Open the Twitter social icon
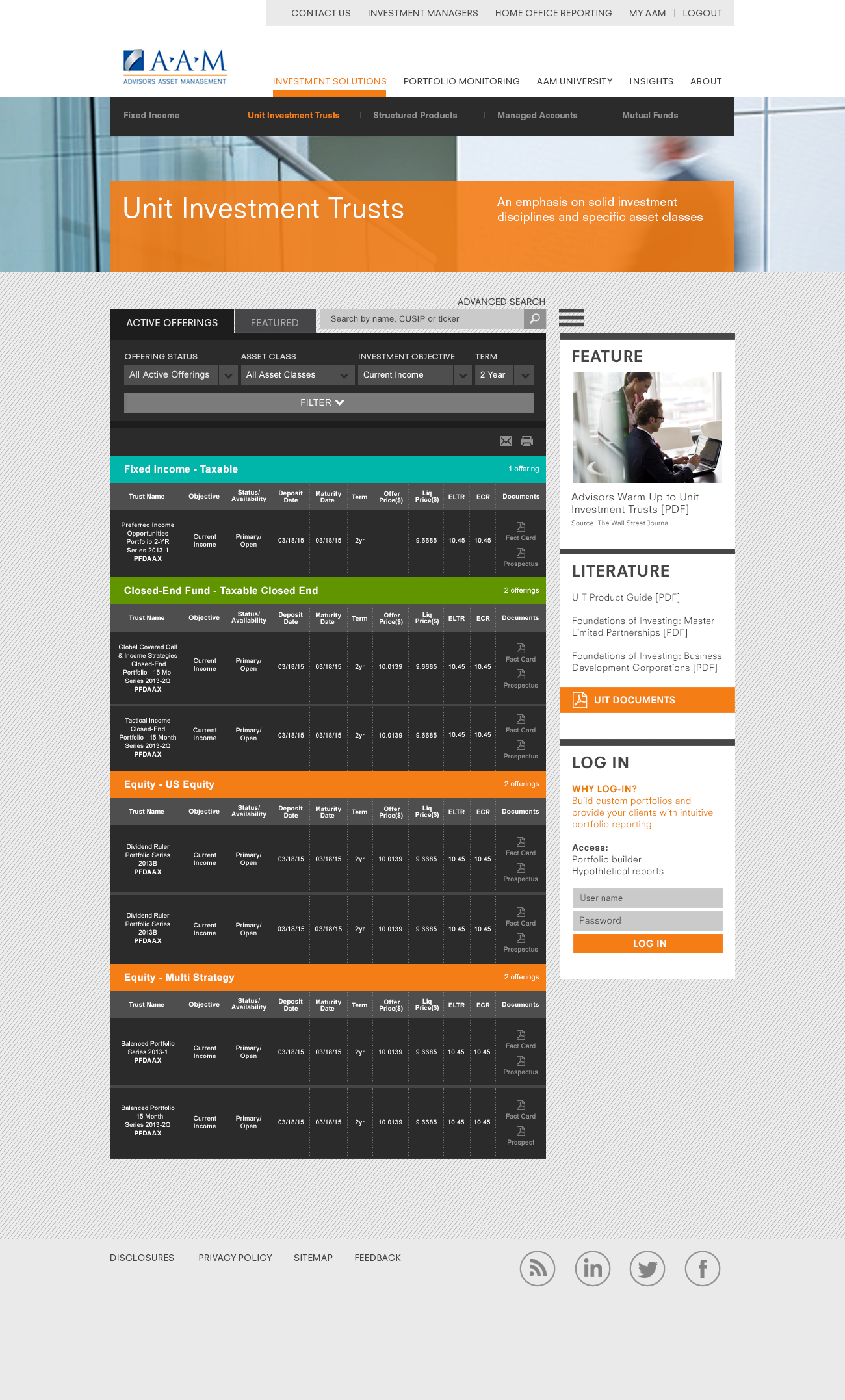Viewport: 845px width, 1400px height. 647,1268
